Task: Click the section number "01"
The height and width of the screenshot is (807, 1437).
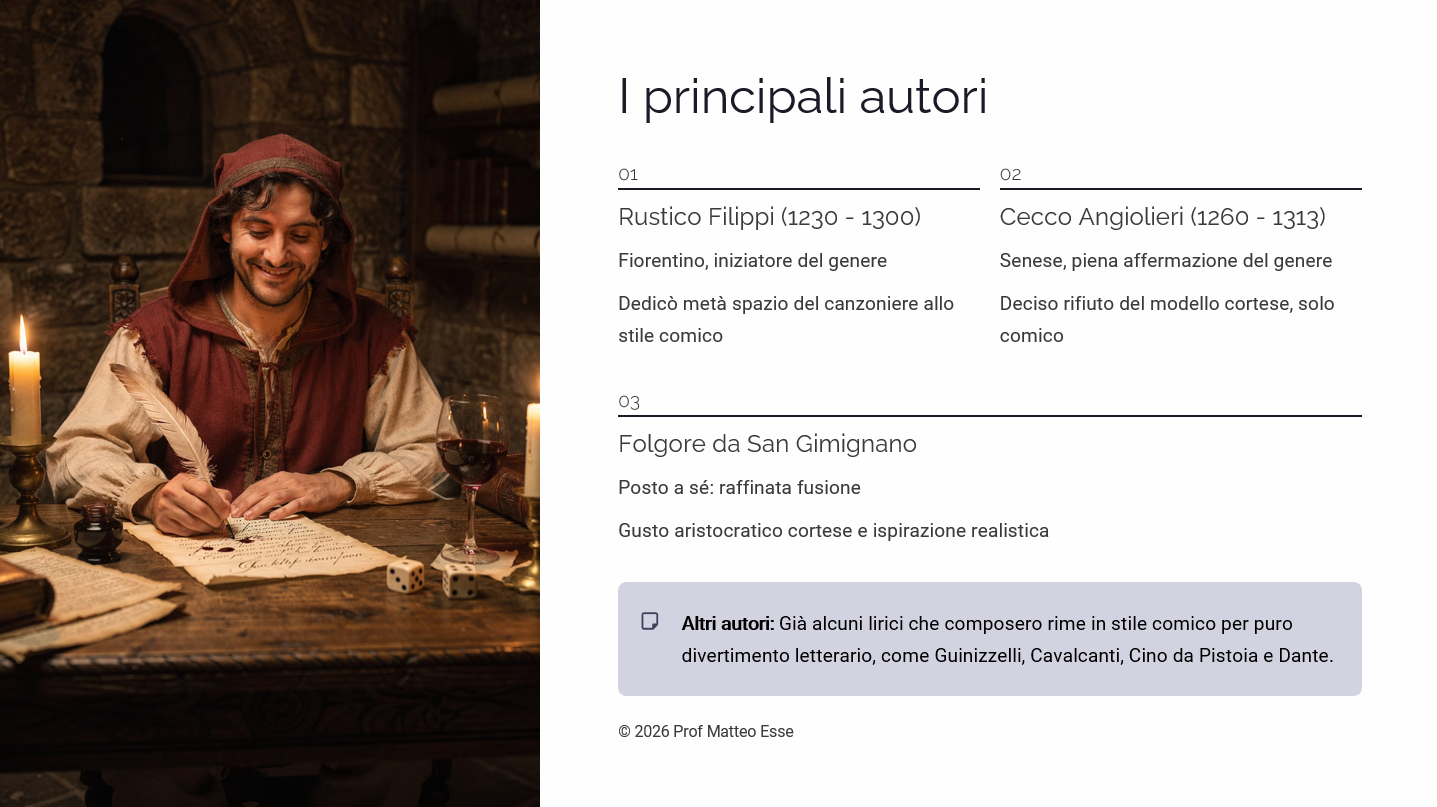Action: point(628,175)
